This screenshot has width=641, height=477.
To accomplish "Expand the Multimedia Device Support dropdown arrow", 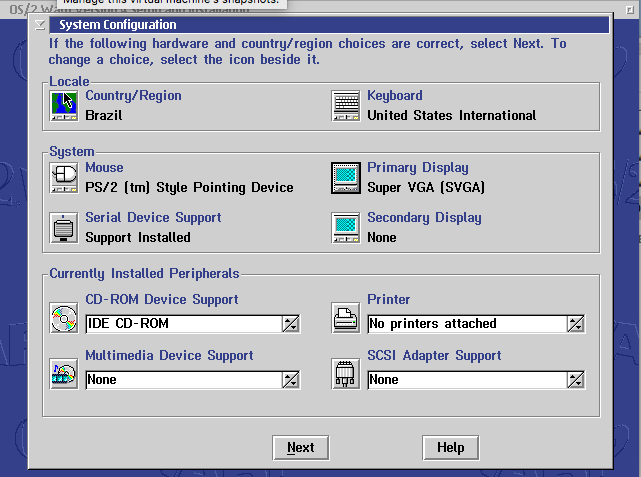I will coord(290,379).
